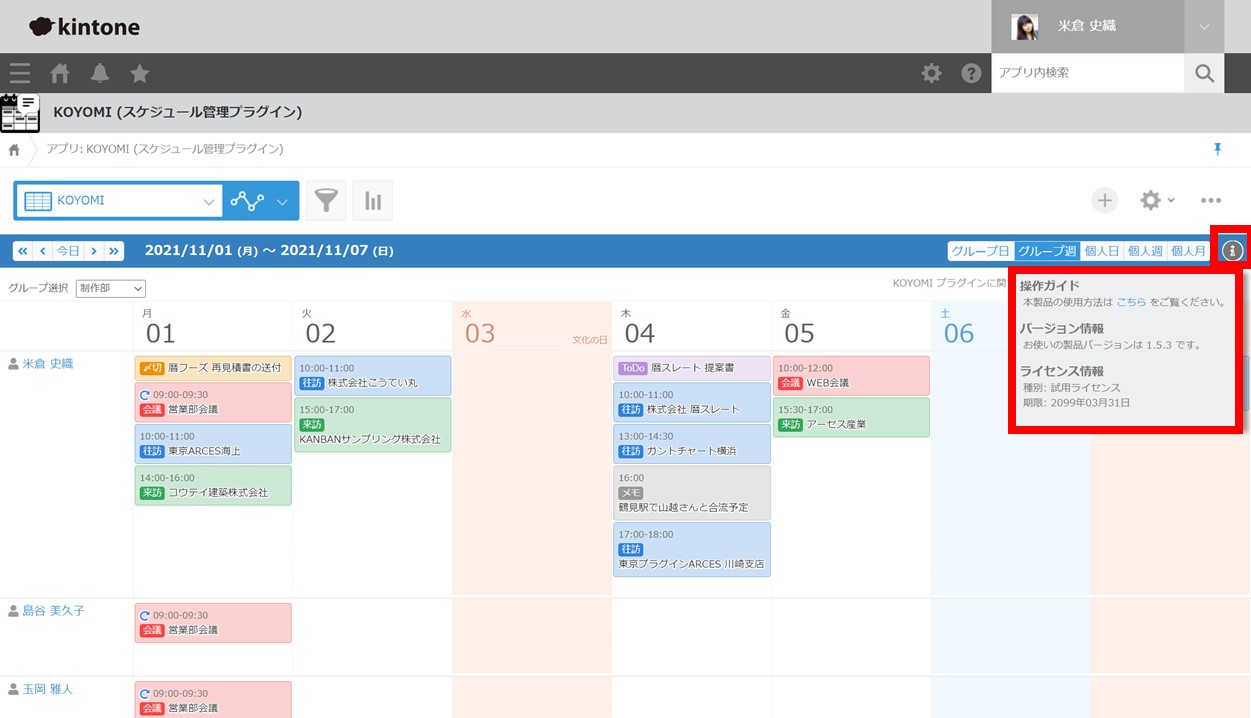Screen dimensions: 1251x718
Task: Switch to the 個人月 view tab
Action: tap(1188, 251)
